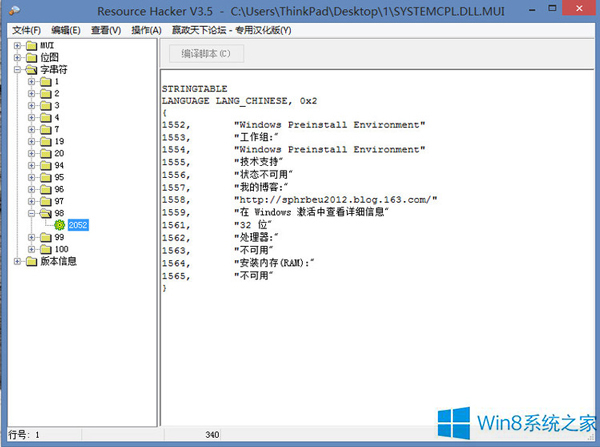
Task: Close the Resource Hacker window
Action: point(579,8)
